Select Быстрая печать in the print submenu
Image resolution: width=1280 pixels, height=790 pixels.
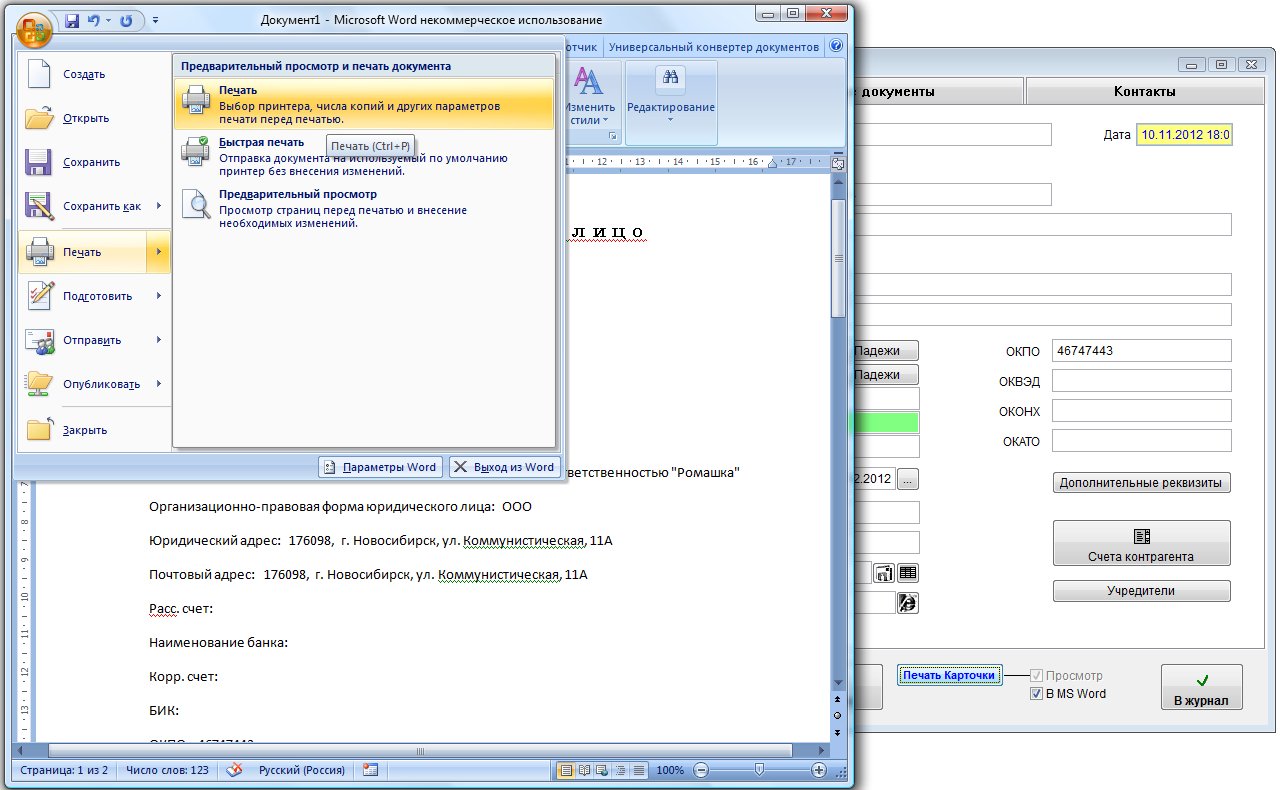(364, 157)
